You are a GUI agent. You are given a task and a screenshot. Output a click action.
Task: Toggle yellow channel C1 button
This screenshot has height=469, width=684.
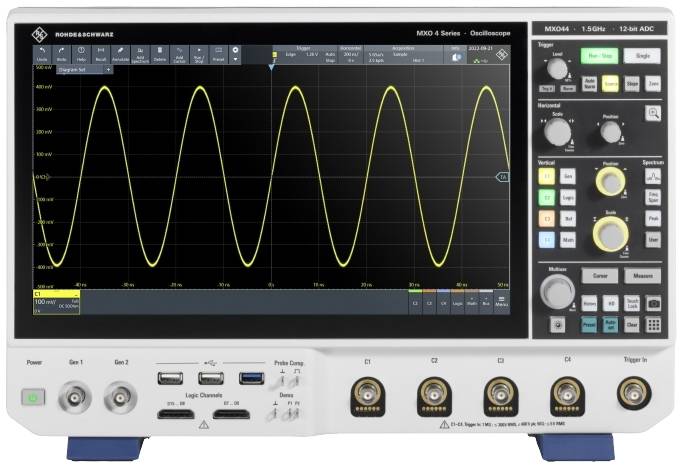[x=546, y=176]
